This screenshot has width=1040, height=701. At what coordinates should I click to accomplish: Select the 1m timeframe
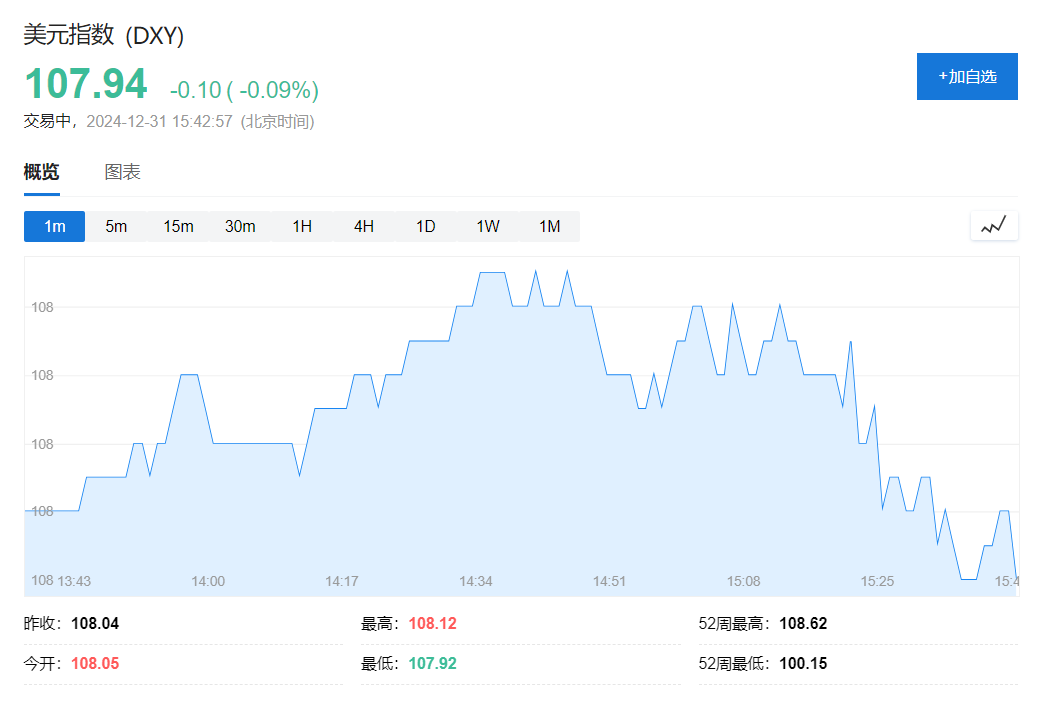(x=54, y=226)
